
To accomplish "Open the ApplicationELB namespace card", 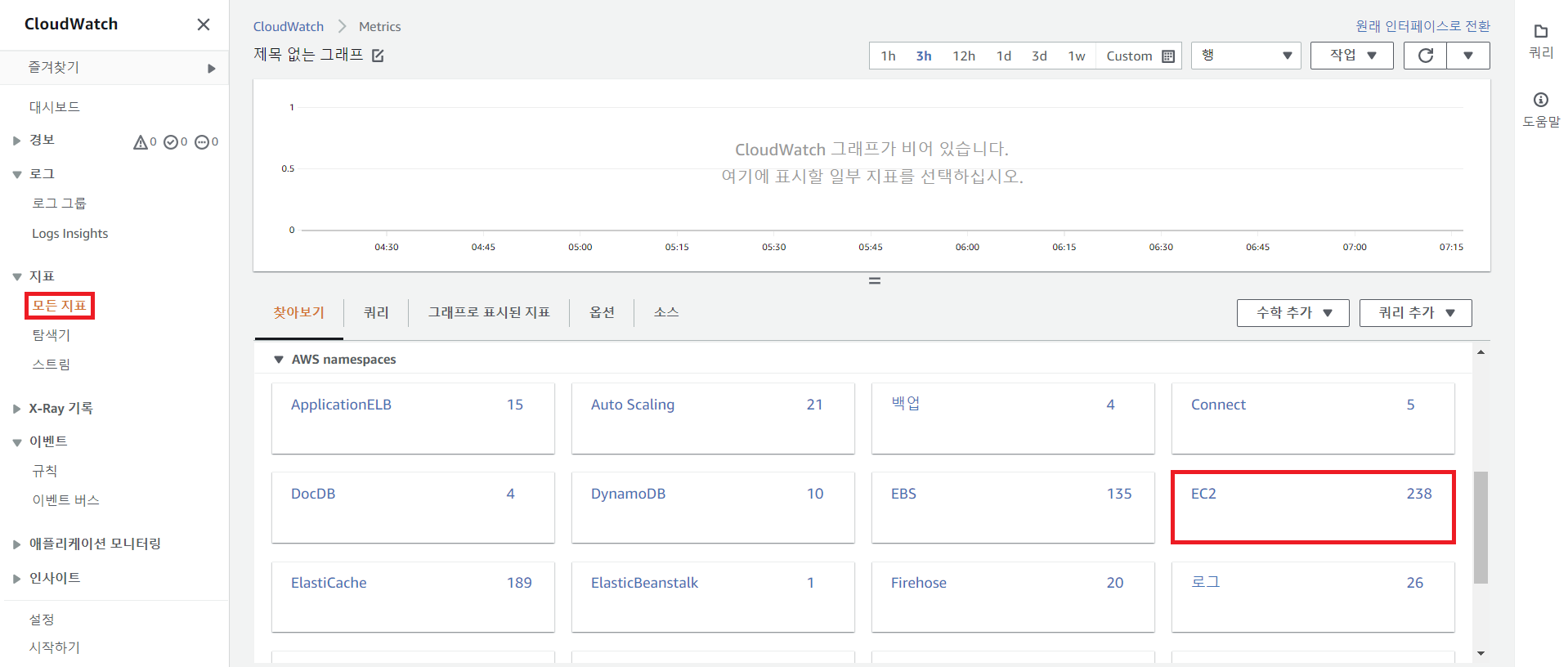I will [x=413, y=419].
